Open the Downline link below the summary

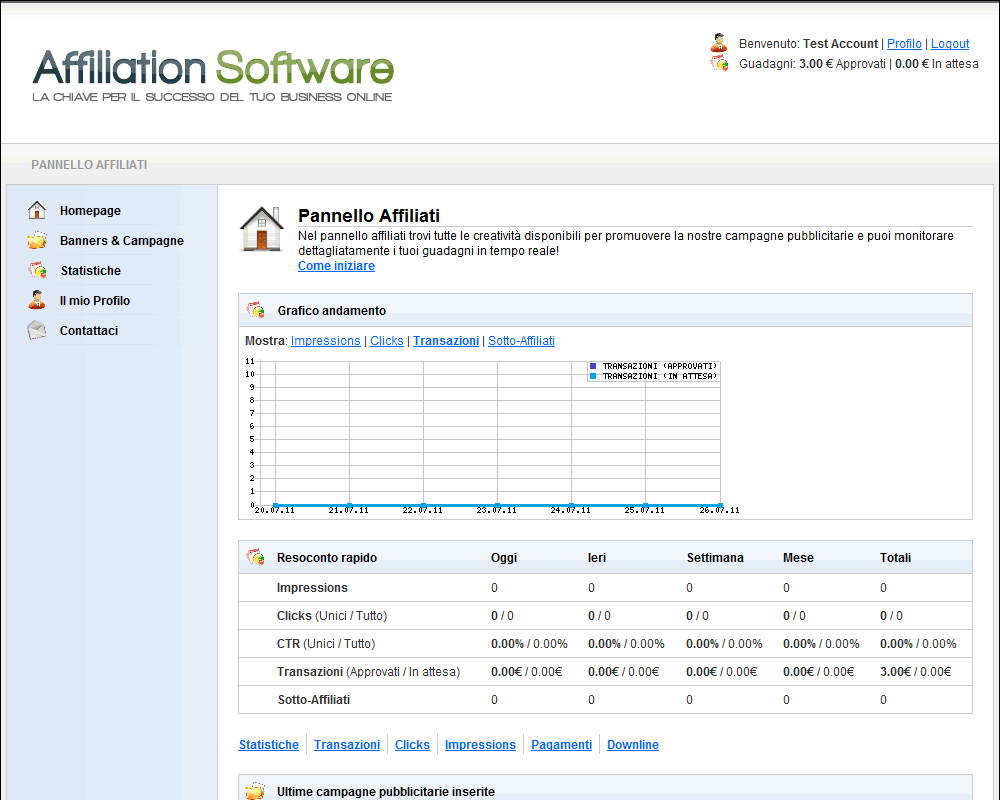tap(633, 745)
